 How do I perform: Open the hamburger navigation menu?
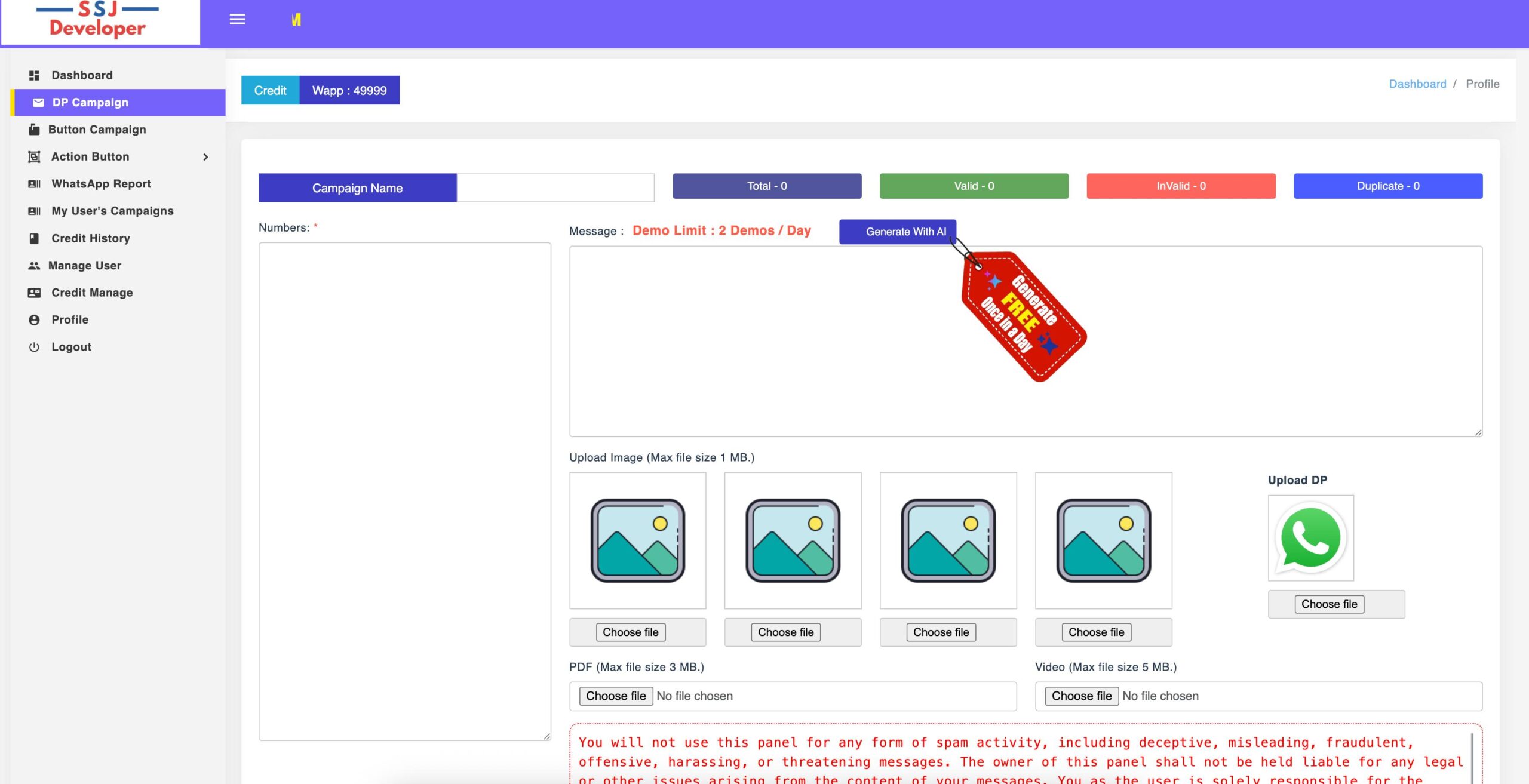click(x=237, y=19)
